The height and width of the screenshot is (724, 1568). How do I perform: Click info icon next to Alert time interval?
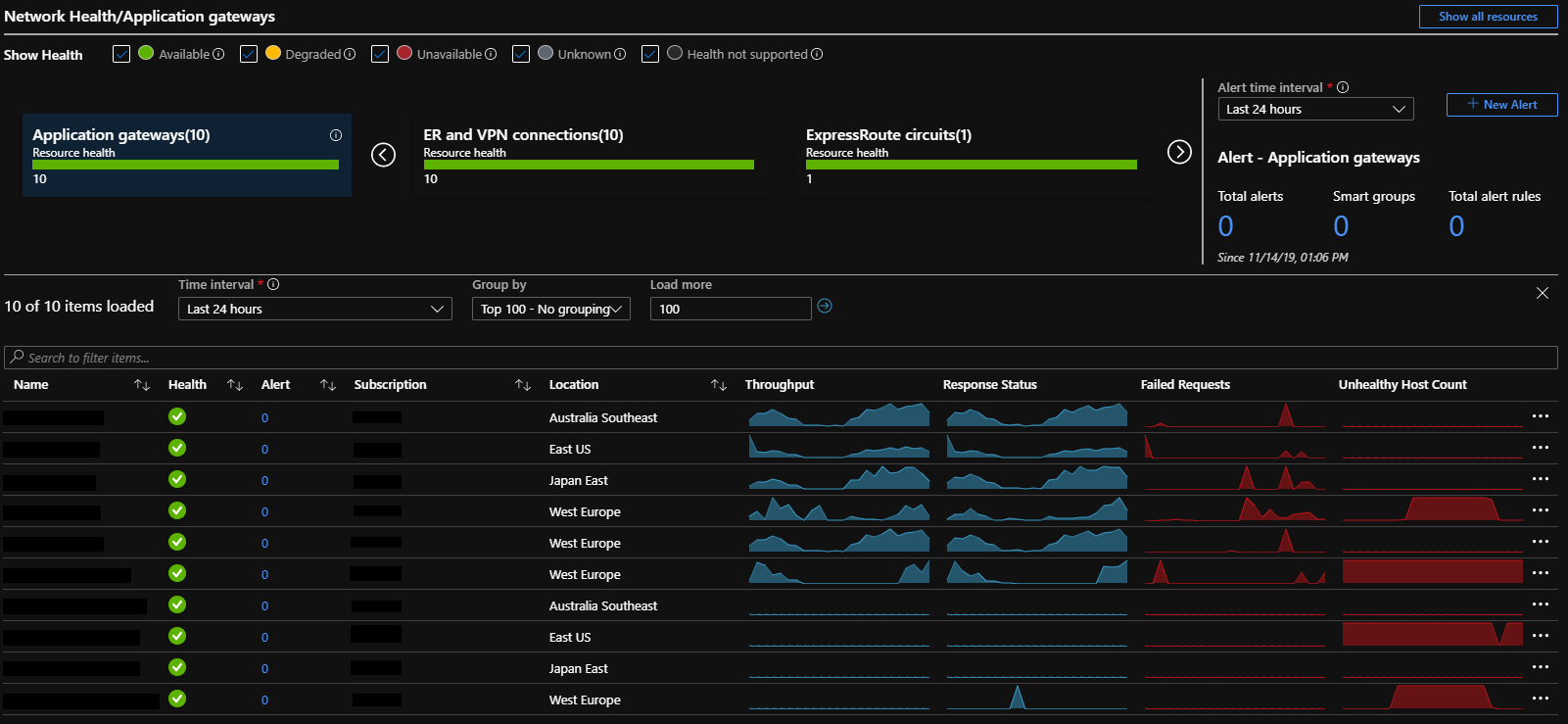point(1343,87)
